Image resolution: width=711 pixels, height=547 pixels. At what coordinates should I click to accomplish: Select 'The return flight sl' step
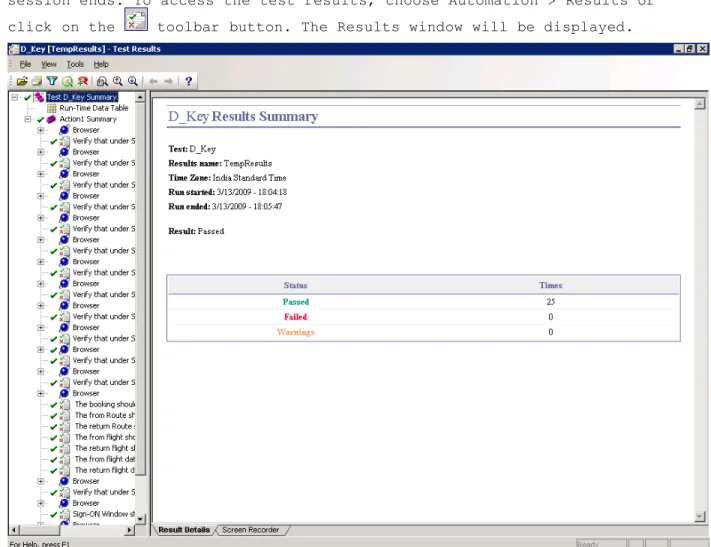[x=105, y=448]
